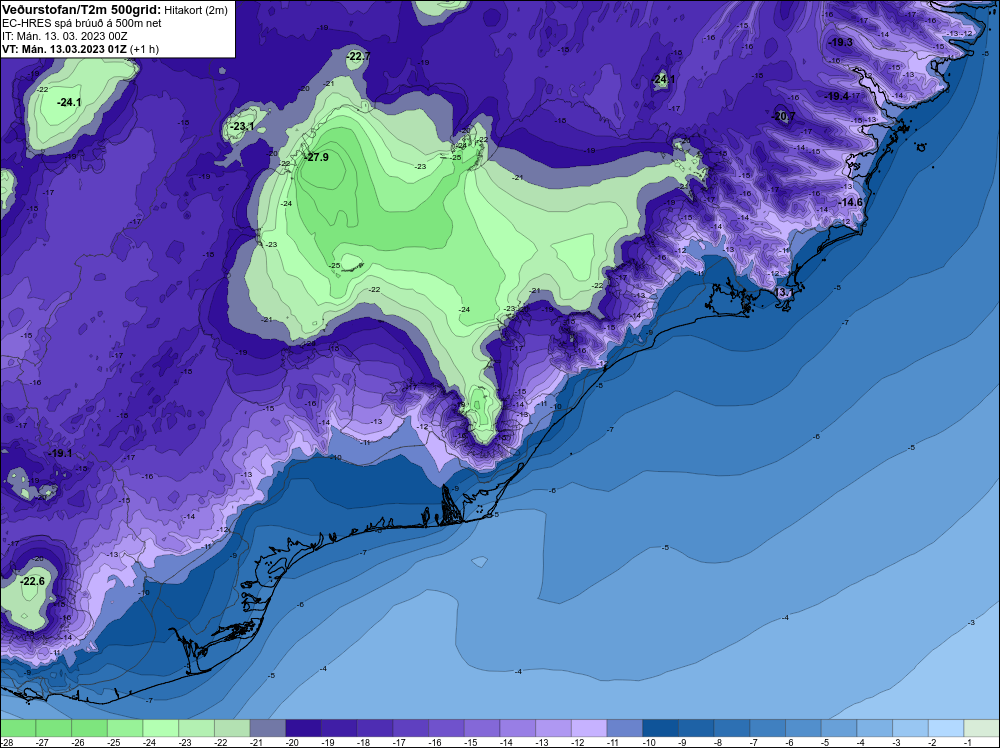Click the light green legend swatch between -24 and -23

point(161,728)
